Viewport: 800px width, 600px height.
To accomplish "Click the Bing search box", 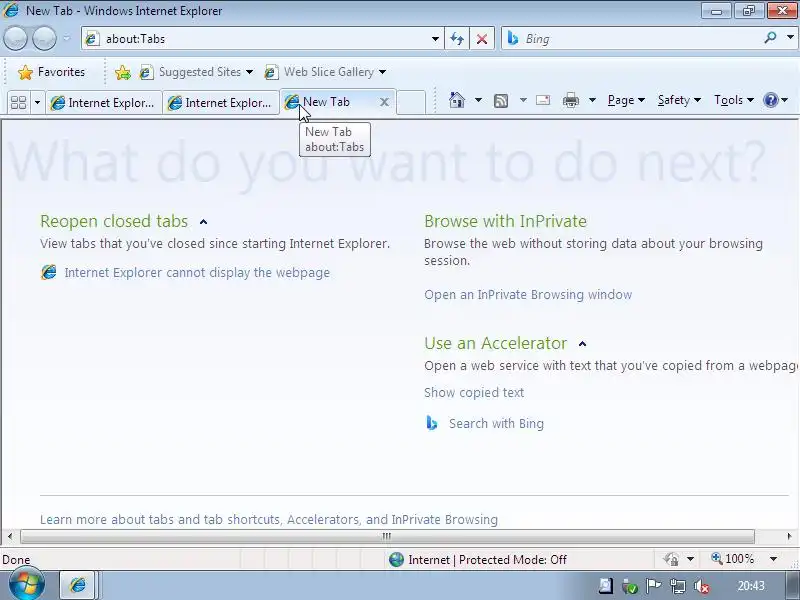I will tap(633, 39).
